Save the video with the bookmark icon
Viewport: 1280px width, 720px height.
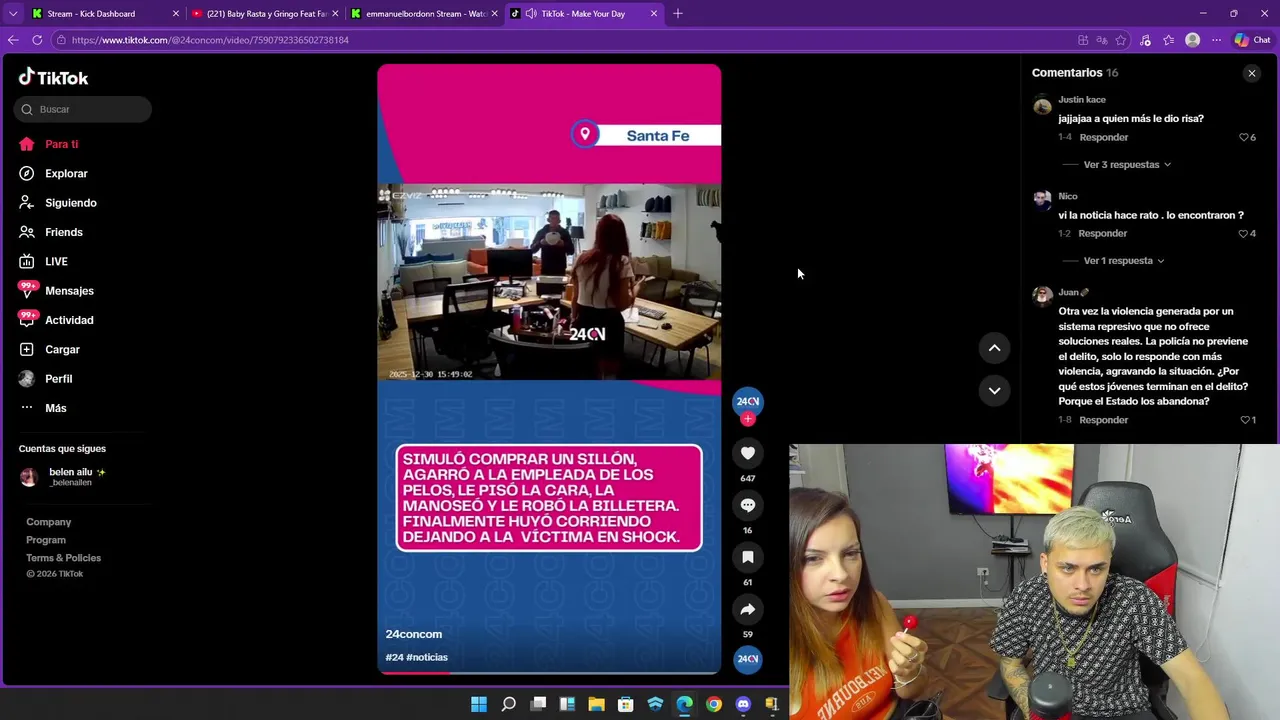pos(747,557)
